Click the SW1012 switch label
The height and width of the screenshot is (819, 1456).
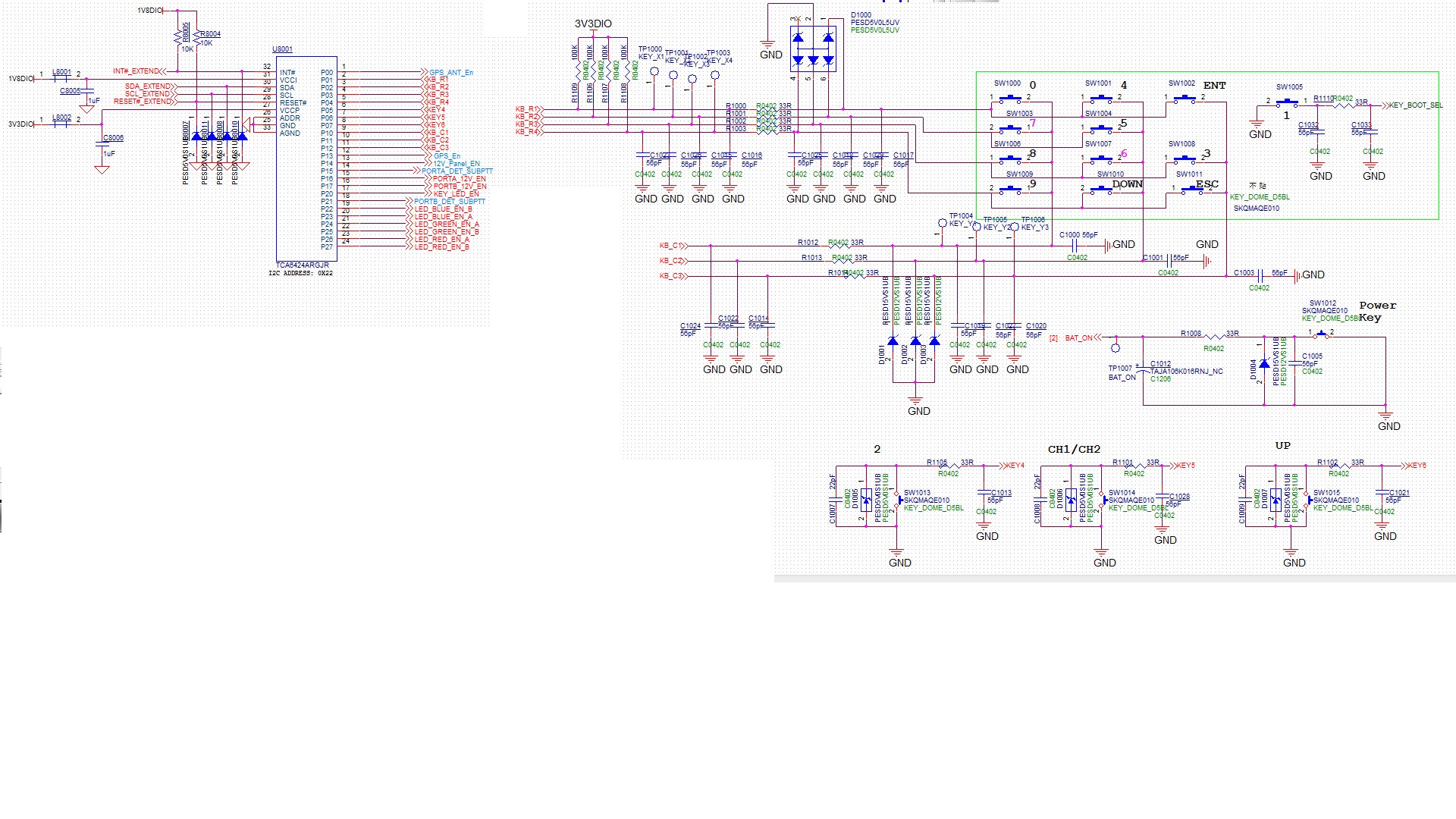click(1323, 303)
